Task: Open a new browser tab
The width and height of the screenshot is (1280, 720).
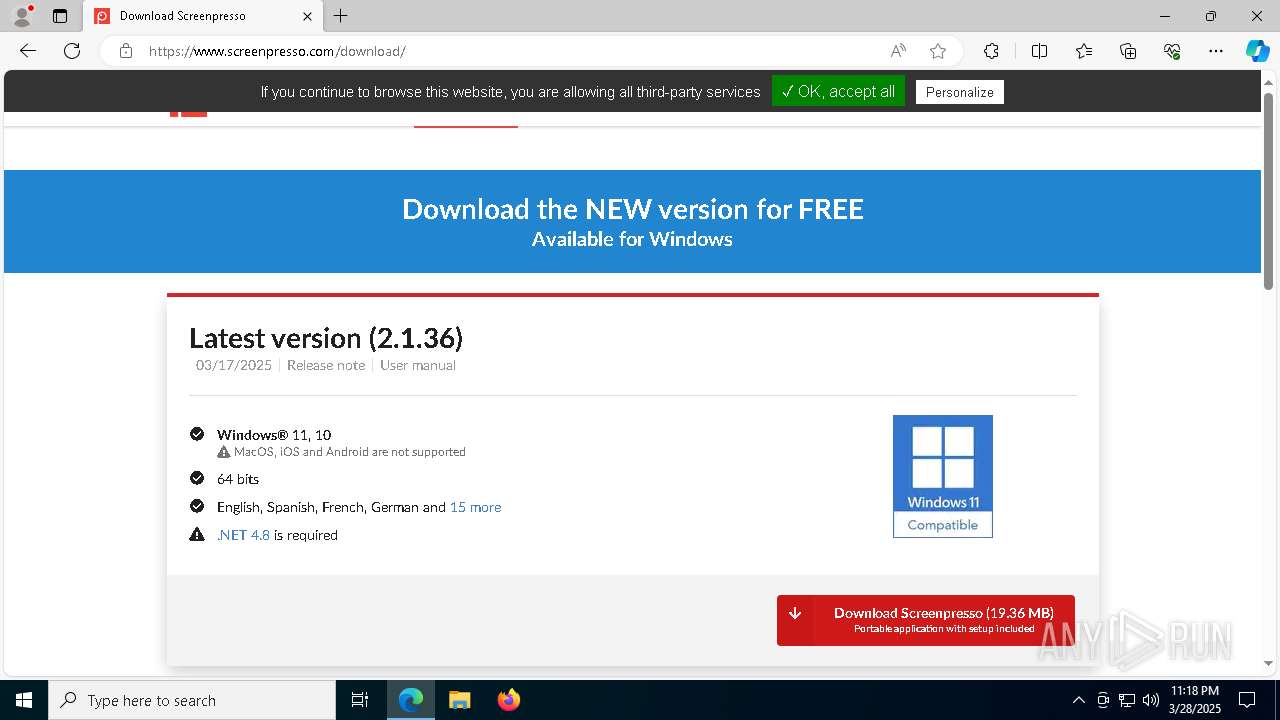Action: pyautogui.click(x=341, y=16)
